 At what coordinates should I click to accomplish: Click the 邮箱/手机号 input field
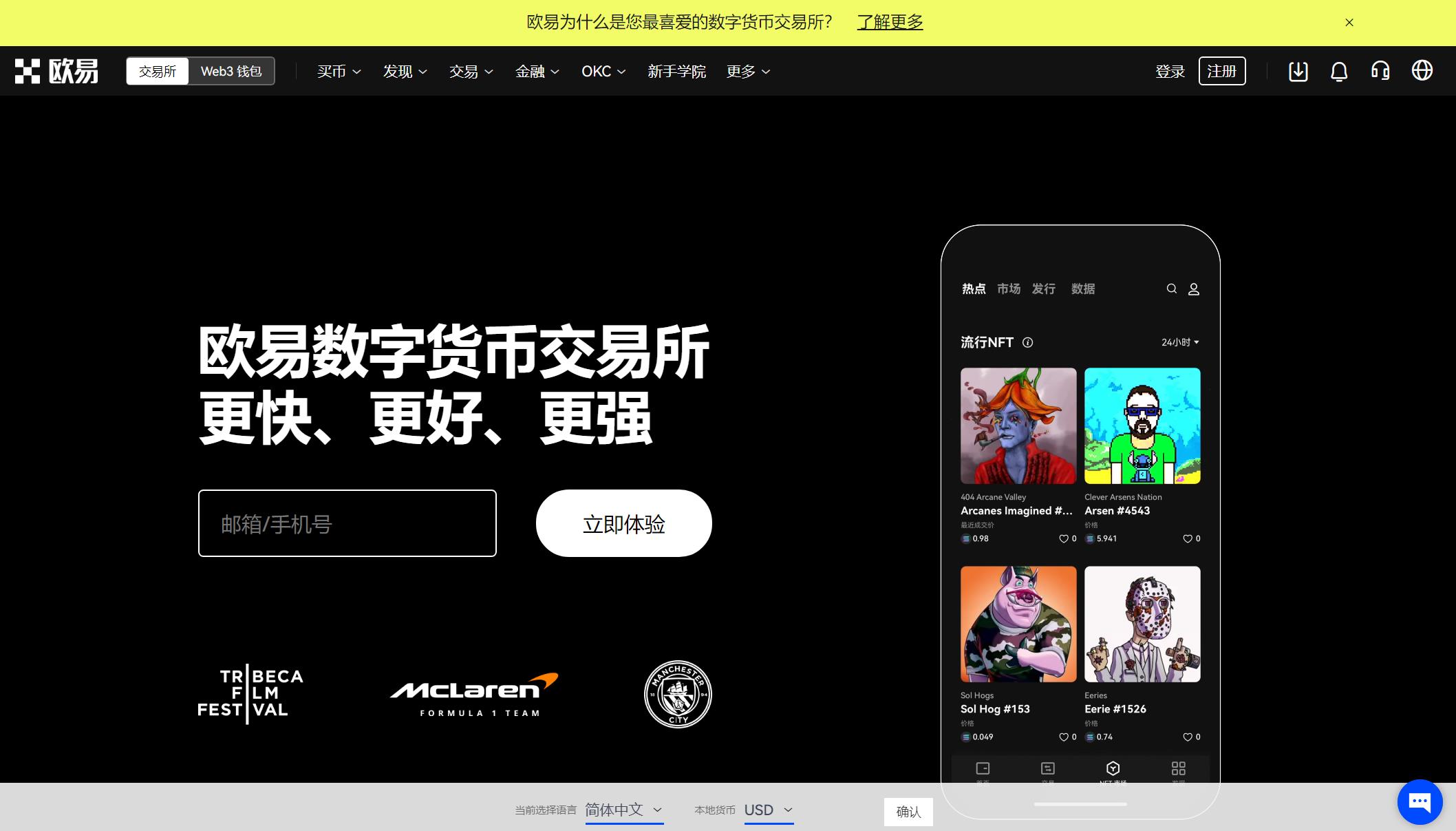[x=347, y=523]
